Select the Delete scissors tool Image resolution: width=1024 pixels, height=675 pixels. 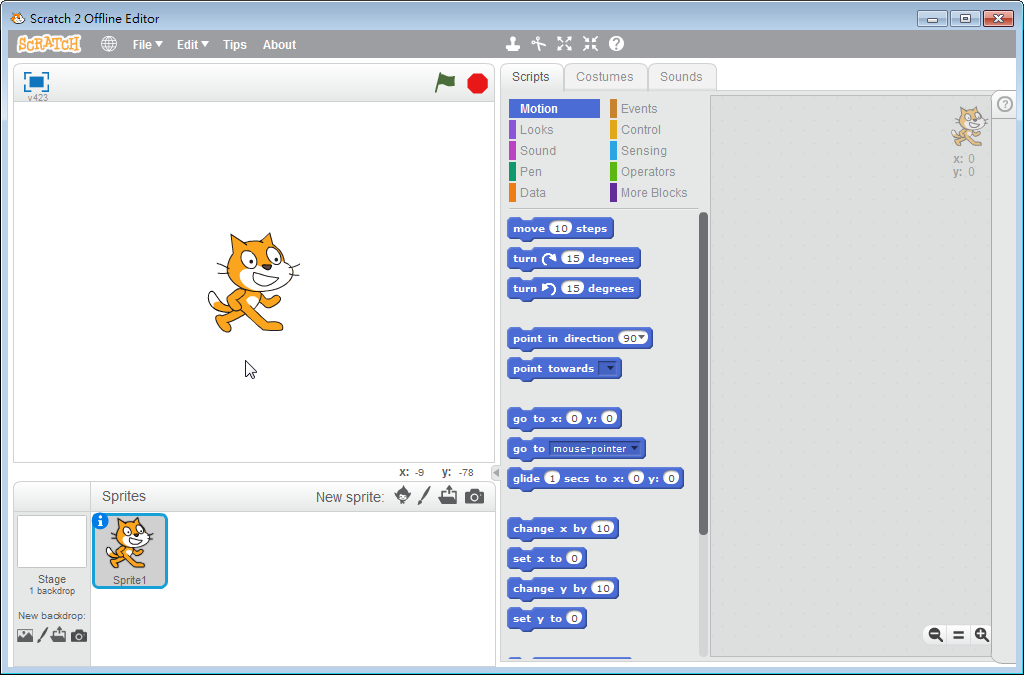[539, 44]
